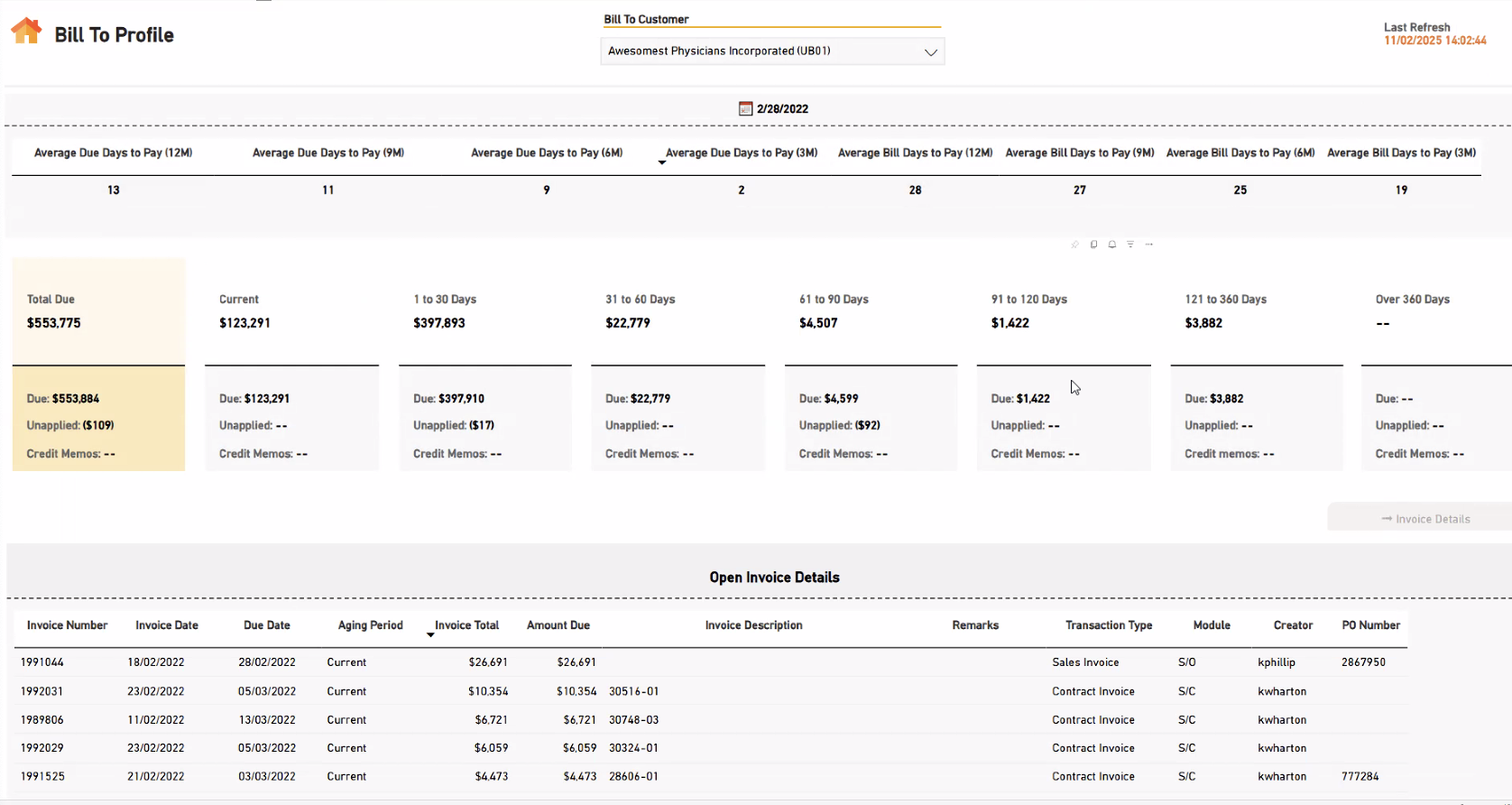The width and height of the screenshot is (1512, 805).
Task: Click the Average Bill Days to Pay (3M) header
Action: coord(1401,153)
